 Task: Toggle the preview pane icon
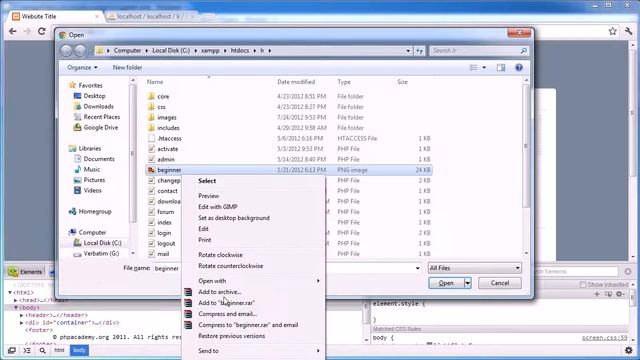[x=501, y=68]
